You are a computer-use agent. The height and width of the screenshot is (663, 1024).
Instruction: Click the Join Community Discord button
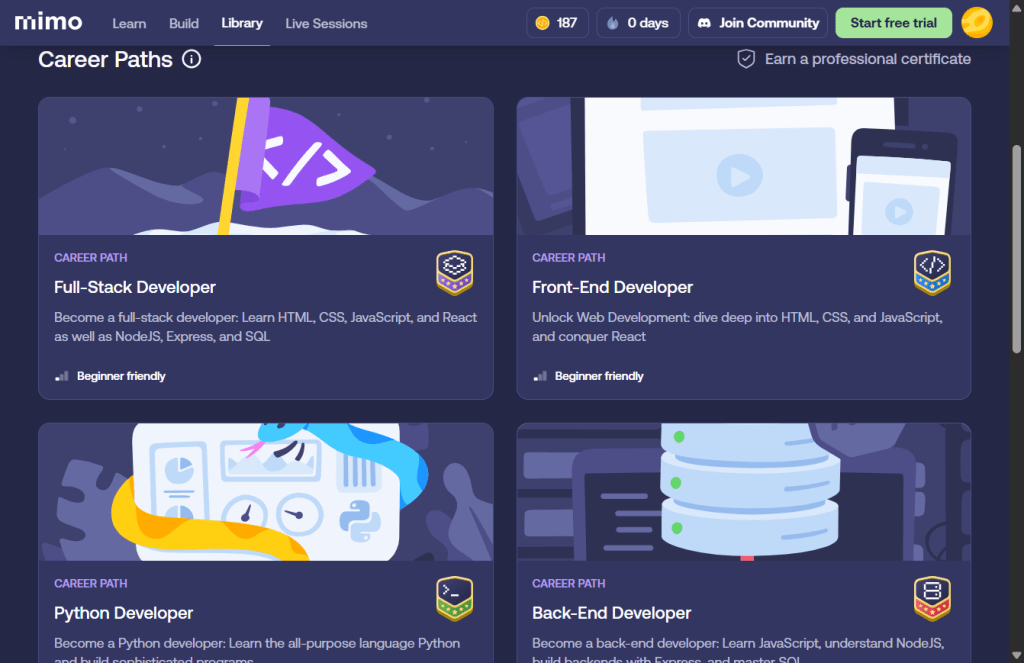(757, 23)
